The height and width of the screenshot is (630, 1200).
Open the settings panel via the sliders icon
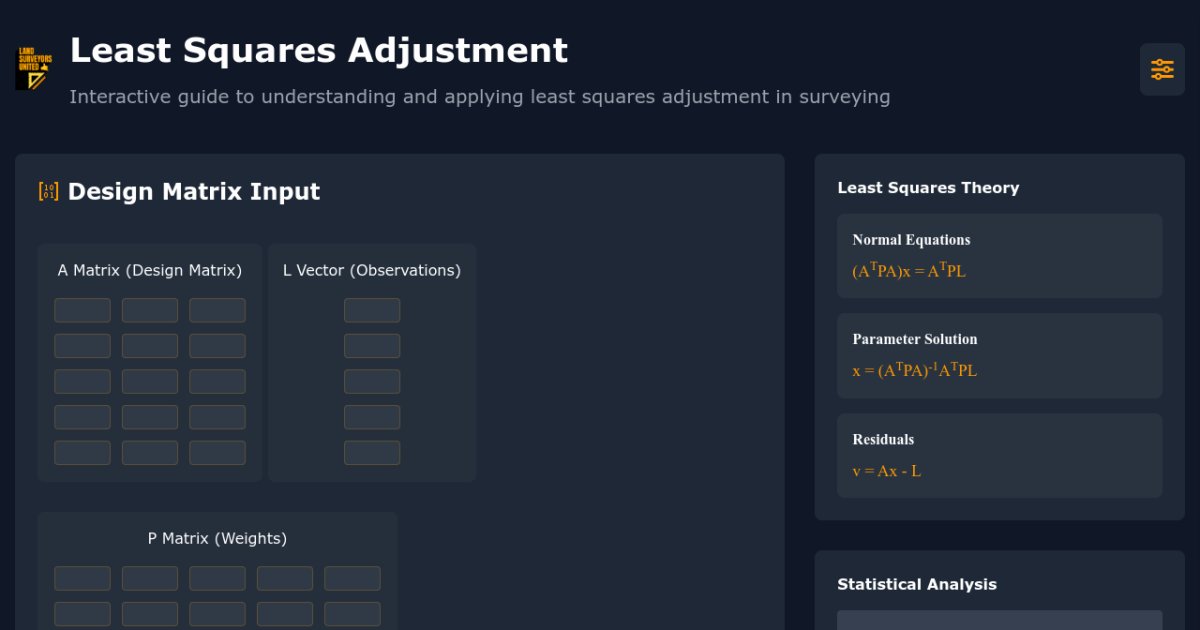tap(1161, 68)
